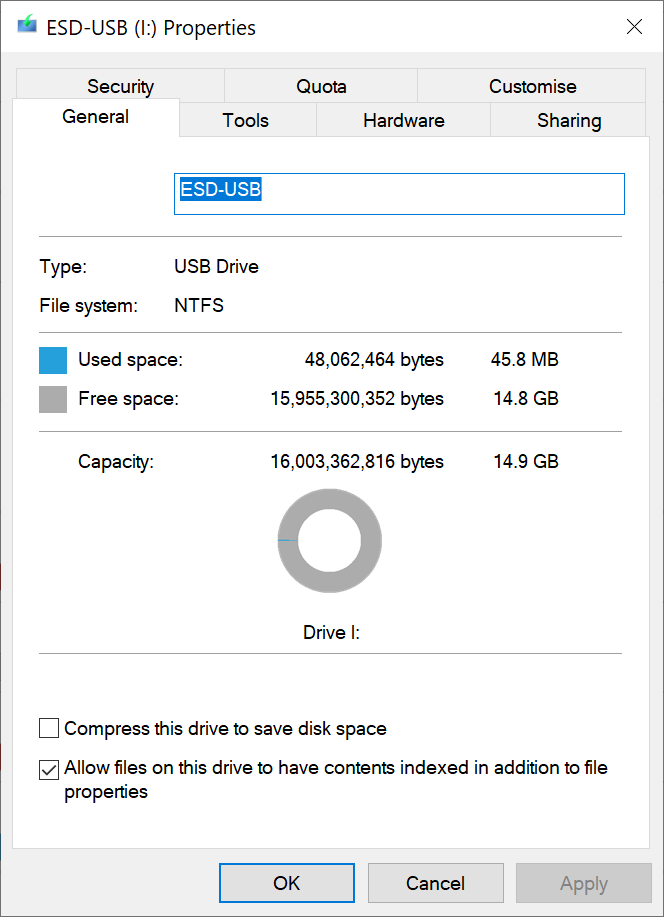Select the '45.8 MB' used value
This screenshot has width=664, height=917.
coord(525,359)
